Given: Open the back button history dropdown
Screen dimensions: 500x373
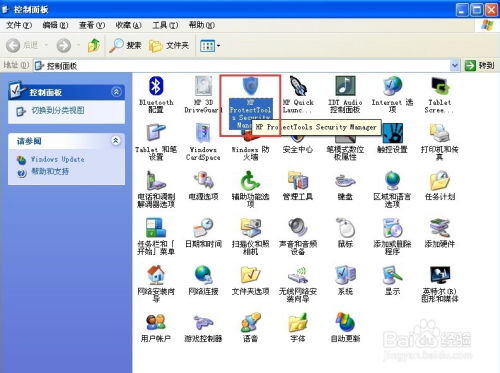Looking at the screenshot, I should click(46, 45).
